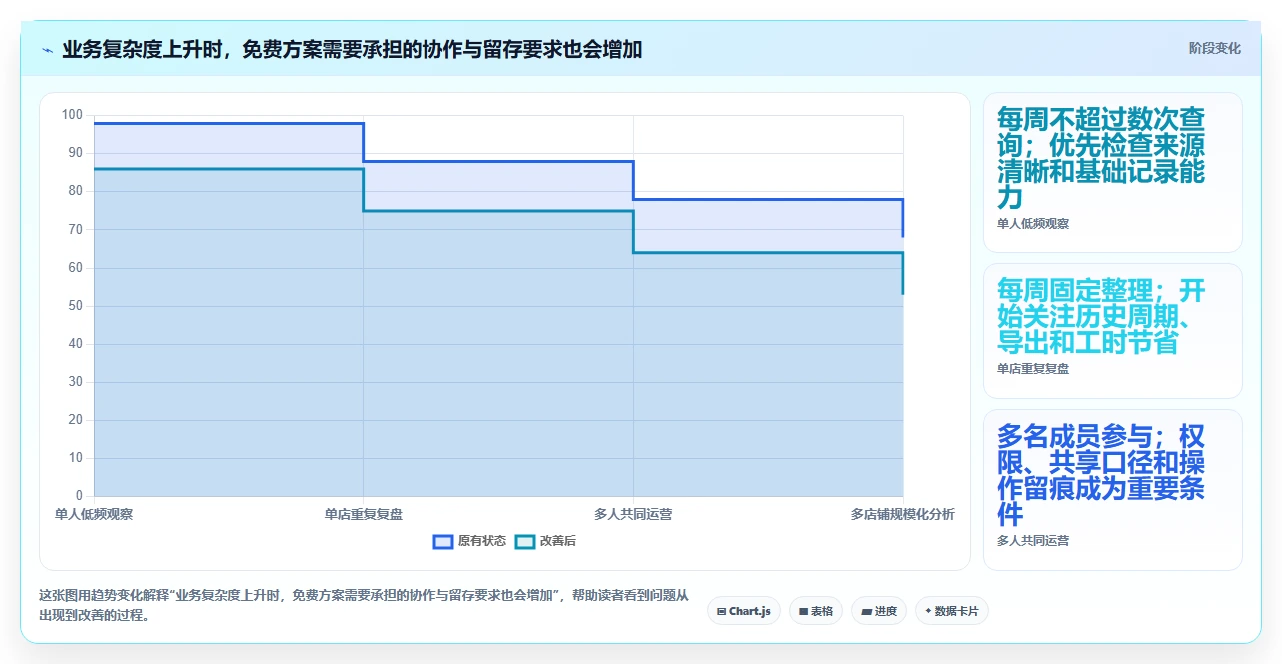Click the 50 value on the y-axis
1282x664 pixels.
pos(75,306)
